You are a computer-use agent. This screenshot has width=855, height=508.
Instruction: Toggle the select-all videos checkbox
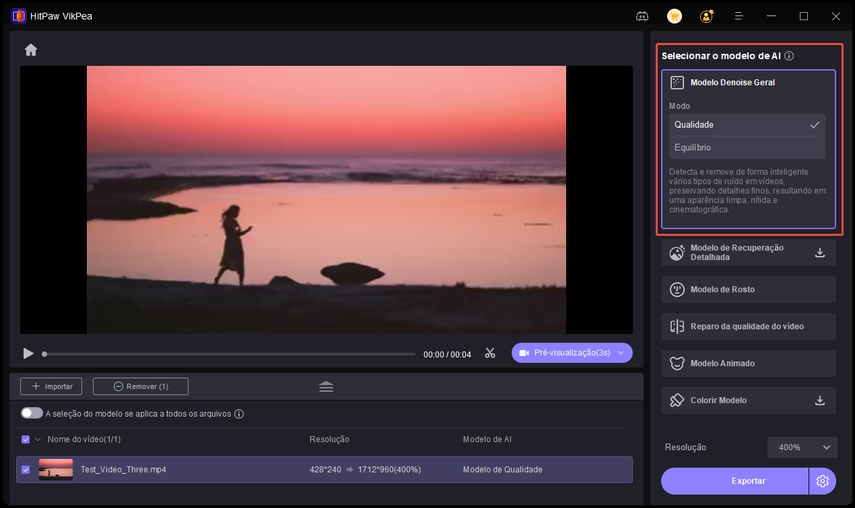(25, 439)
